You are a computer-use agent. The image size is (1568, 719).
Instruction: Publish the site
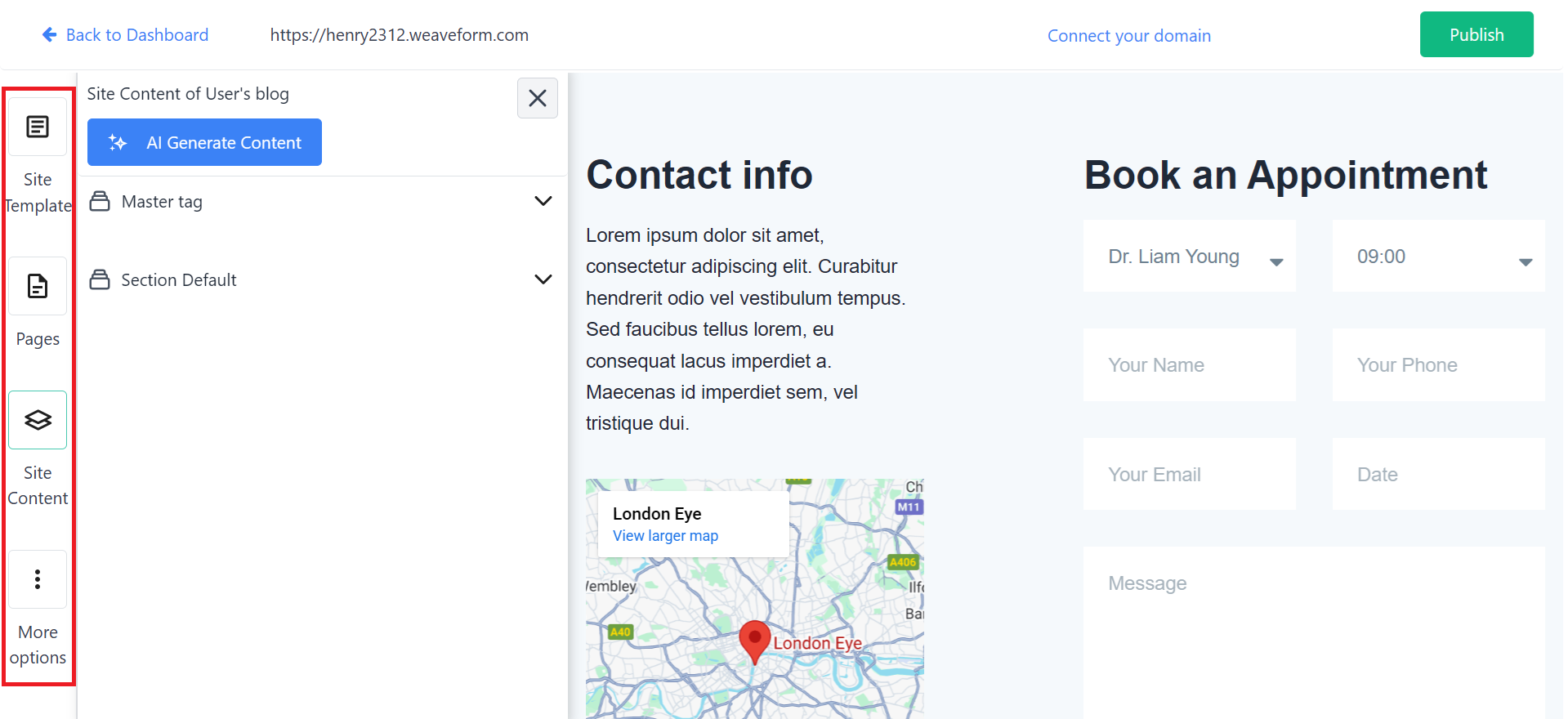[1476, 35]
